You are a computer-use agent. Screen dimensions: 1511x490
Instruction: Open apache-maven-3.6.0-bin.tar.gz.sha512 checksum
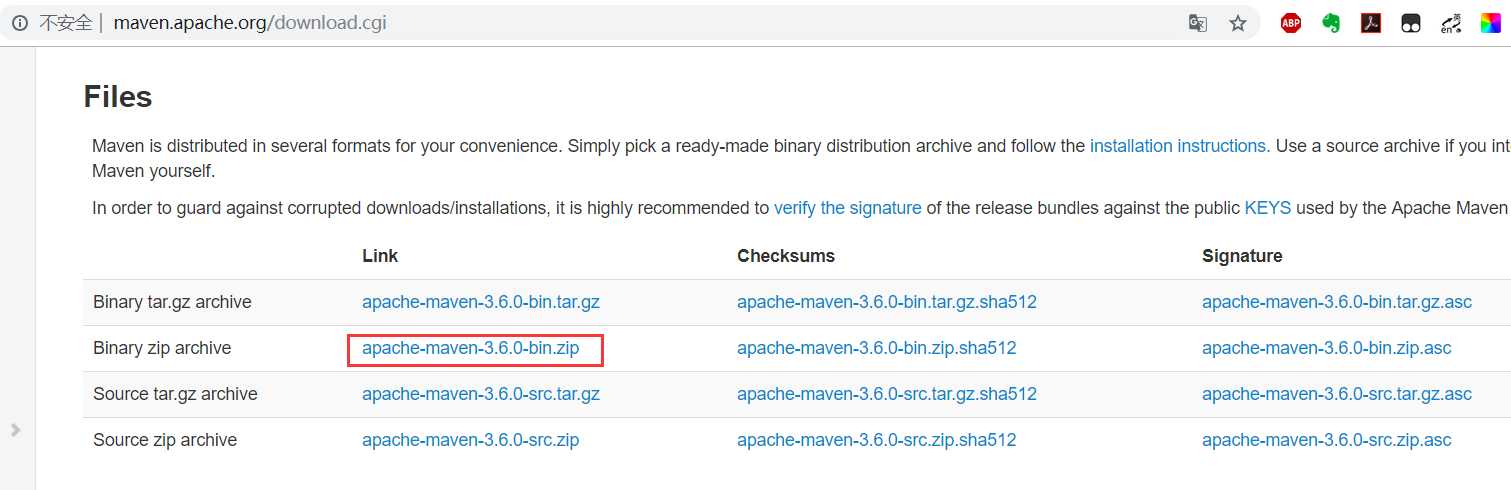(887, 302)
